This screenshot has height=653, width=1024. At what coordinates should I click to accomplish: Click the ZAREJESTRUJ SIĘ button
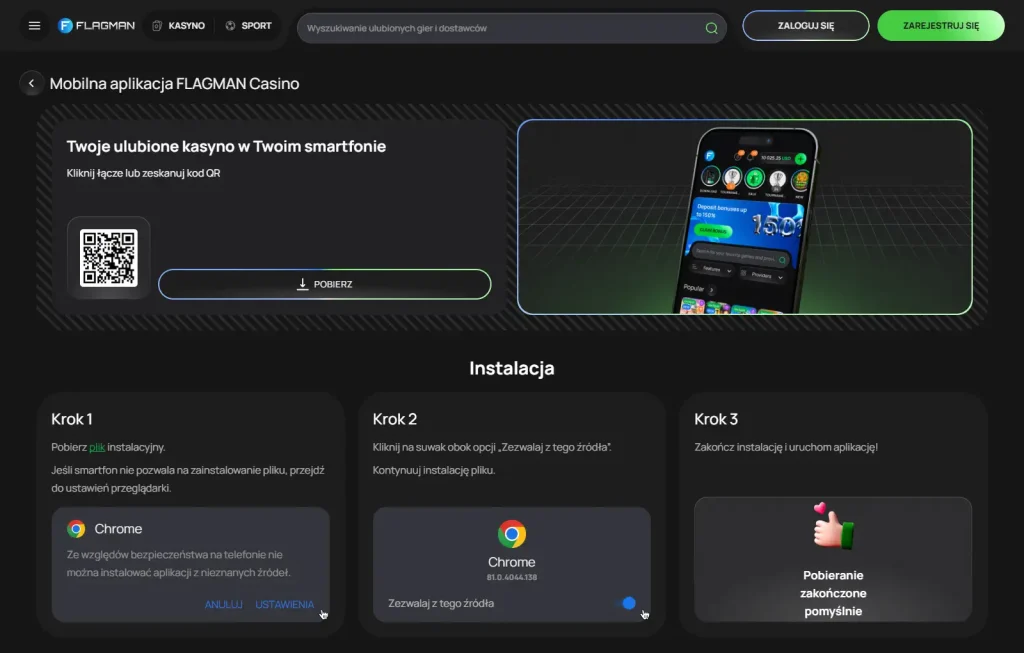(940, 26)
